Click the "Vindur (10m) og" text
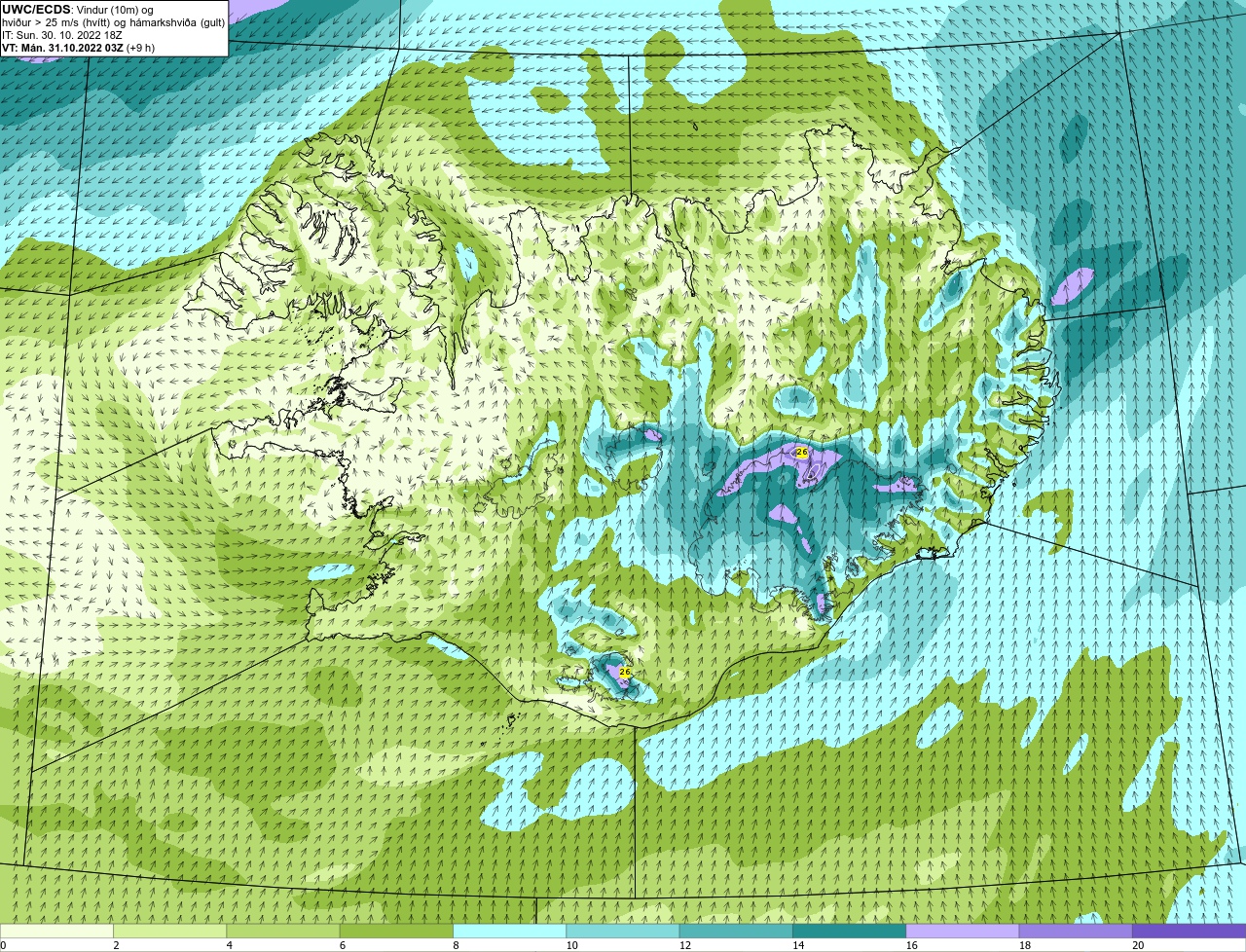The image size is (1246, 952). pos(114,10)
